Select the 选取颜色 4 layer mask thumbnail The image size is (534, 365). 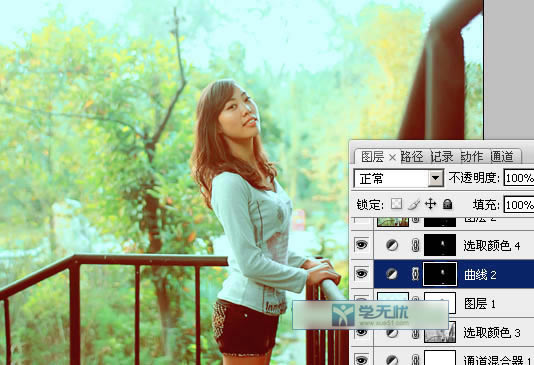pos(440,245)
